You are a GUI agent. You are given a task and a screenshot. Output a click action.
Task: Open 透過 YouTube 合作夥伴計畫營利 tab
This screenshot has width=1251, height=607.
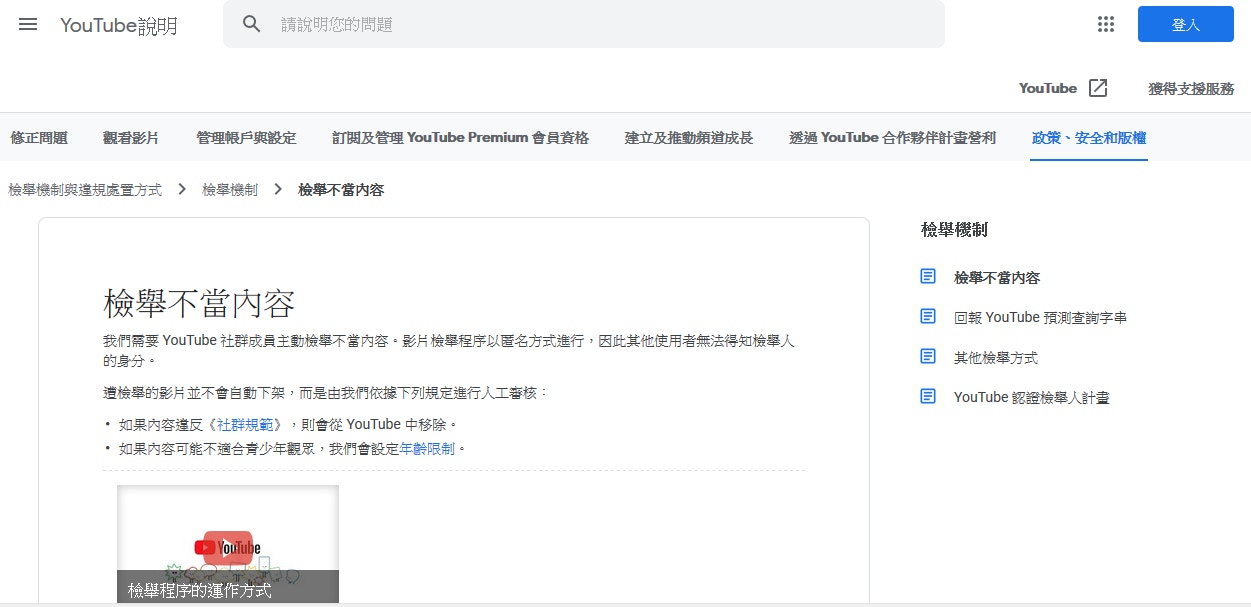(x=892, y=138)
